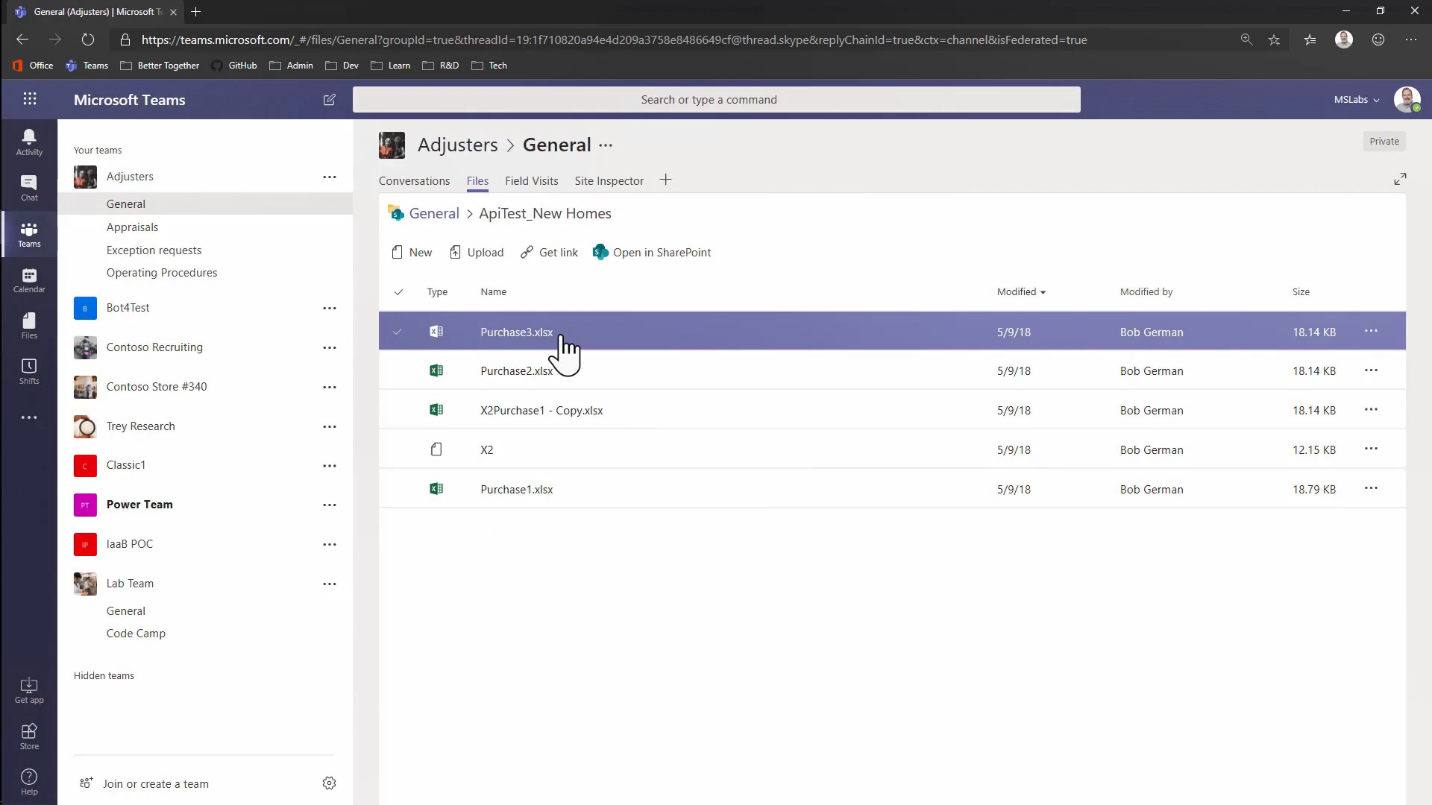1432x805 pixels.
Task: Toggle the Purchase3.xlsx row checkmark
Action: click(x=398, y=331)
